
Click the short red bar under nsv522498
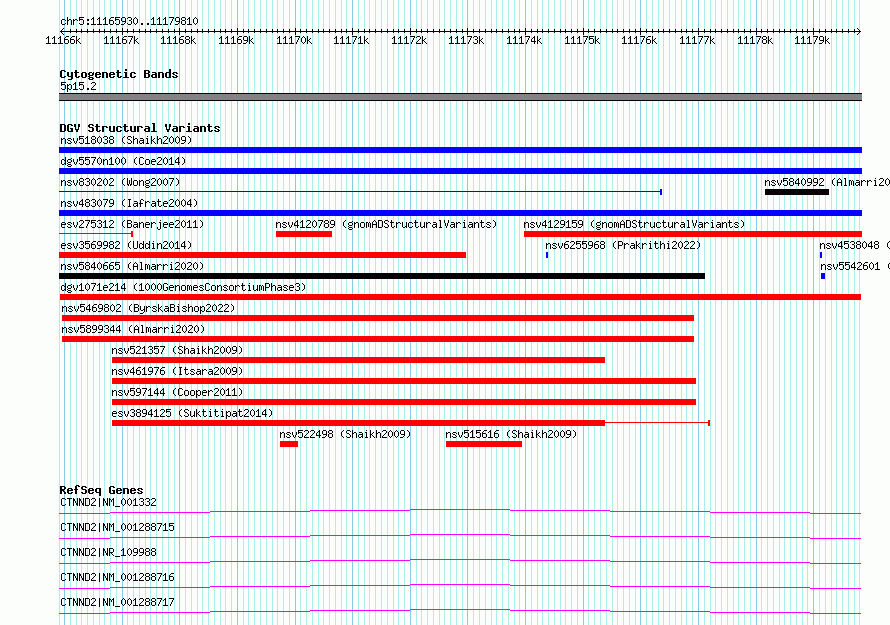click(289, 444)
